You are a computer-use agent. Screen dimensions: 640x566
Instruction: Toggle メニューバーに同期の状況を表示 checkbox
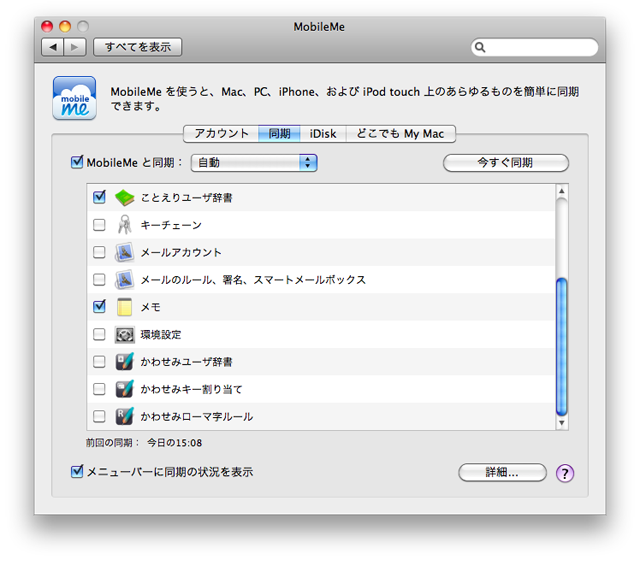click(x=77, y=472)
